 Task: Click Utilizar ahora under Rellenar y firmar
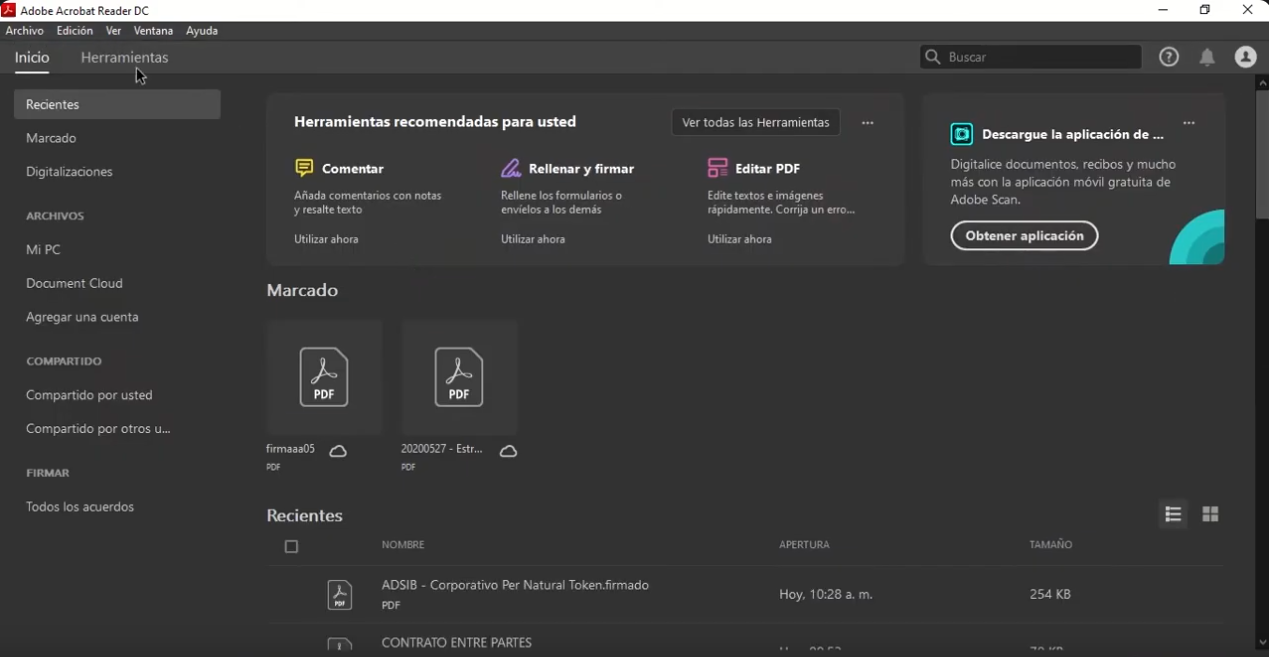click(533, 240)
